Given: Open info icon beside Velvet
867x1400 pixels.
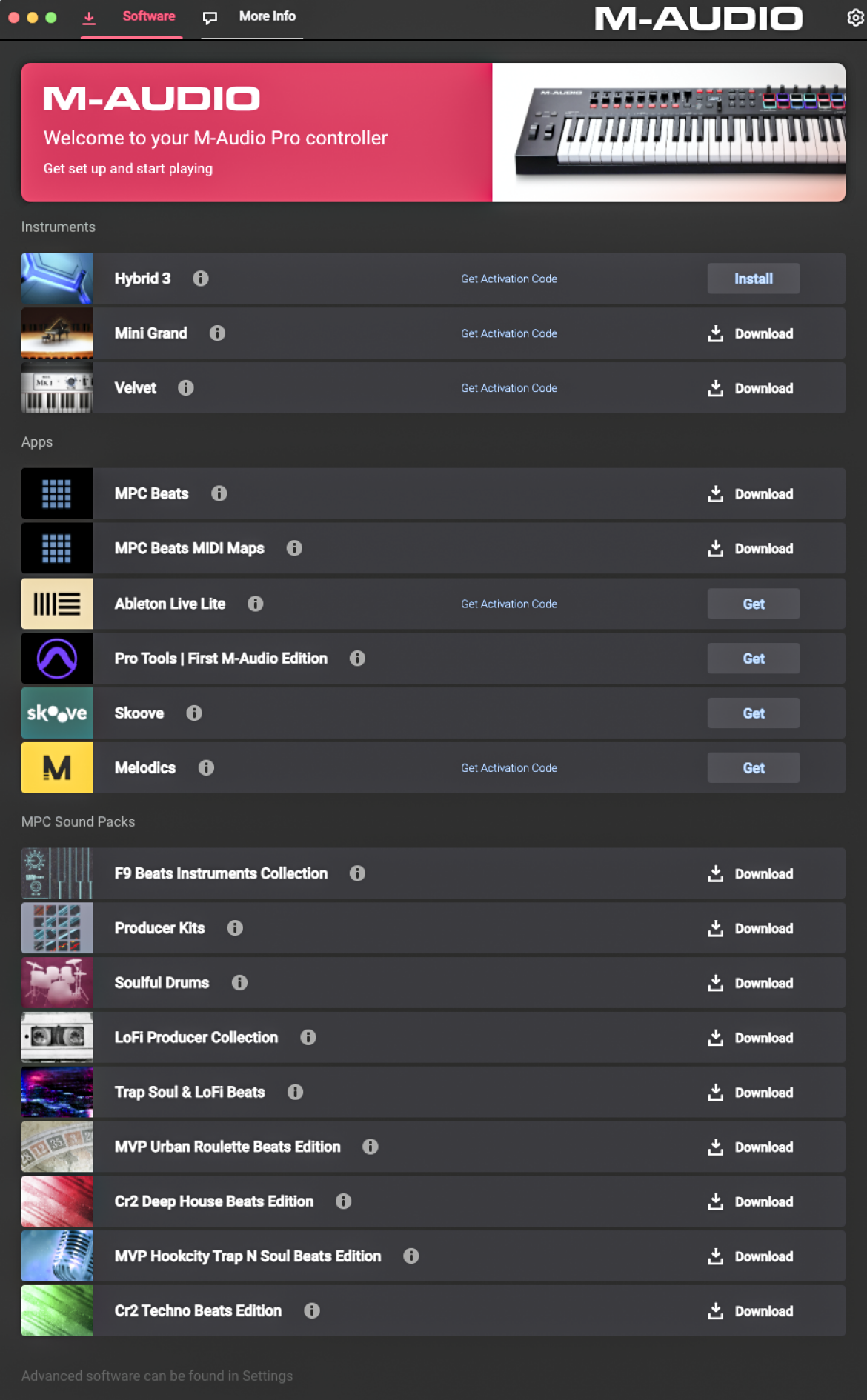Looking at the screenshot, I should tap(186, 388).
